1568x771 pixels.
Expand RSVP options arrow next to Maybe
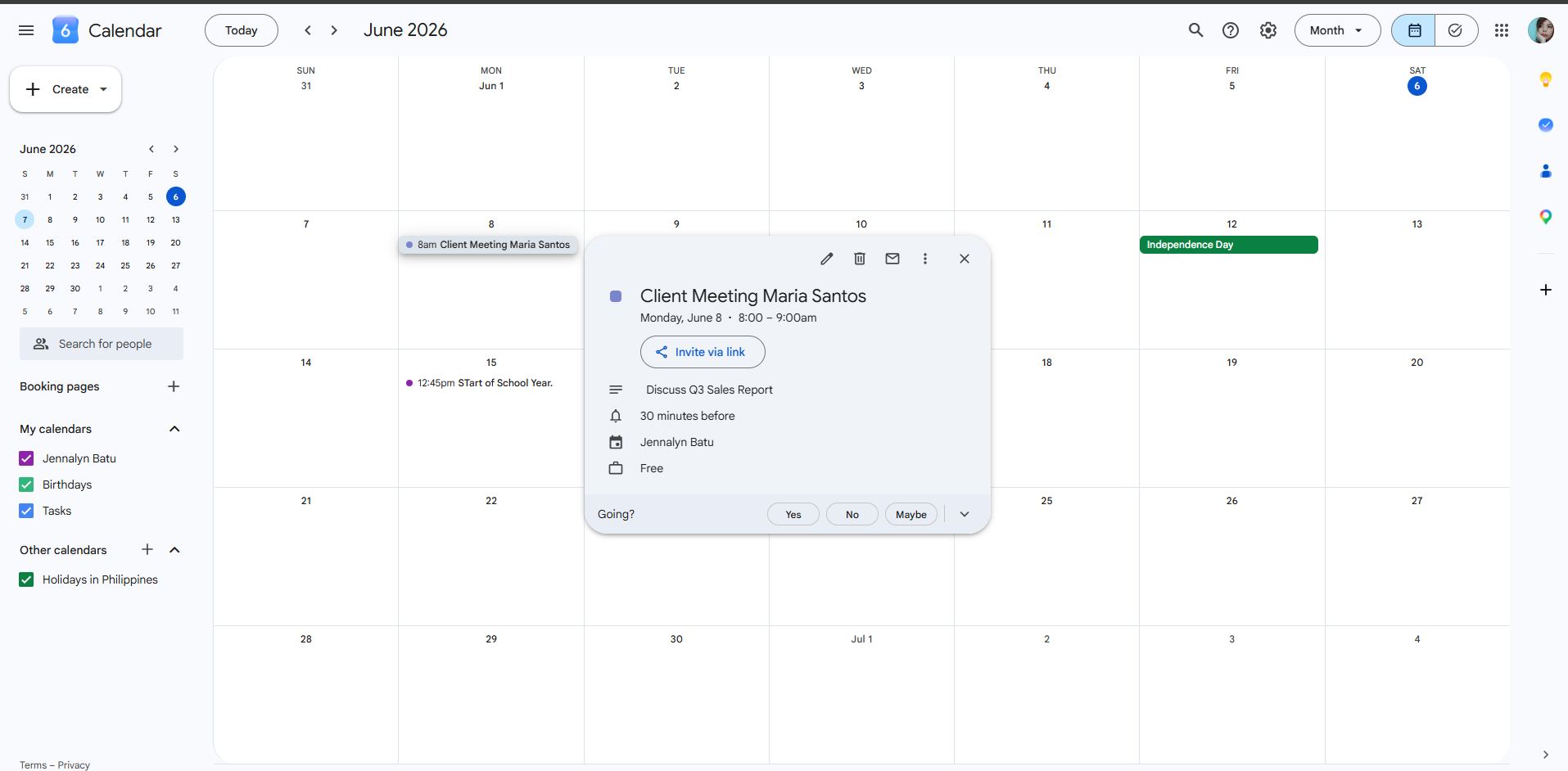pyautogui.click(x=965, y=514)
